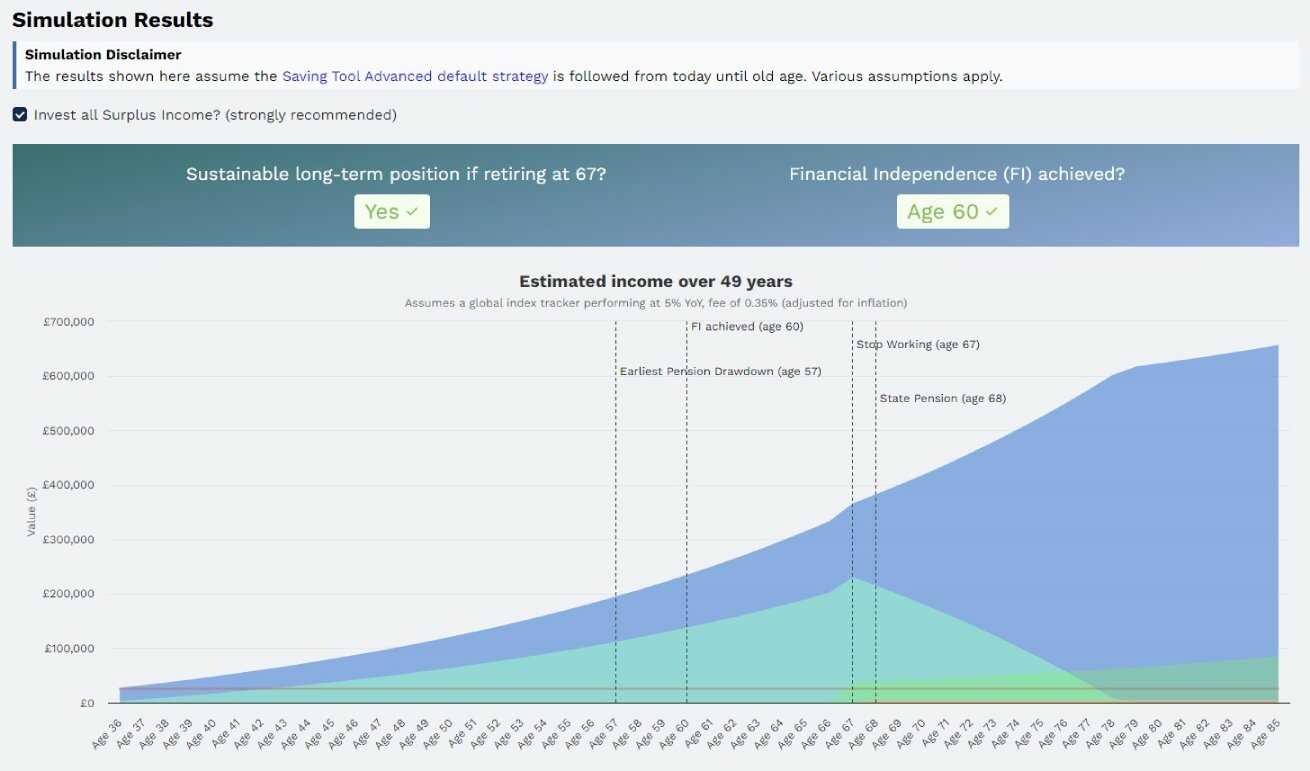1310x771 pixels.
Task: Click the Yes badge under sustainable retirement question
Action: (x=391, y=211)
